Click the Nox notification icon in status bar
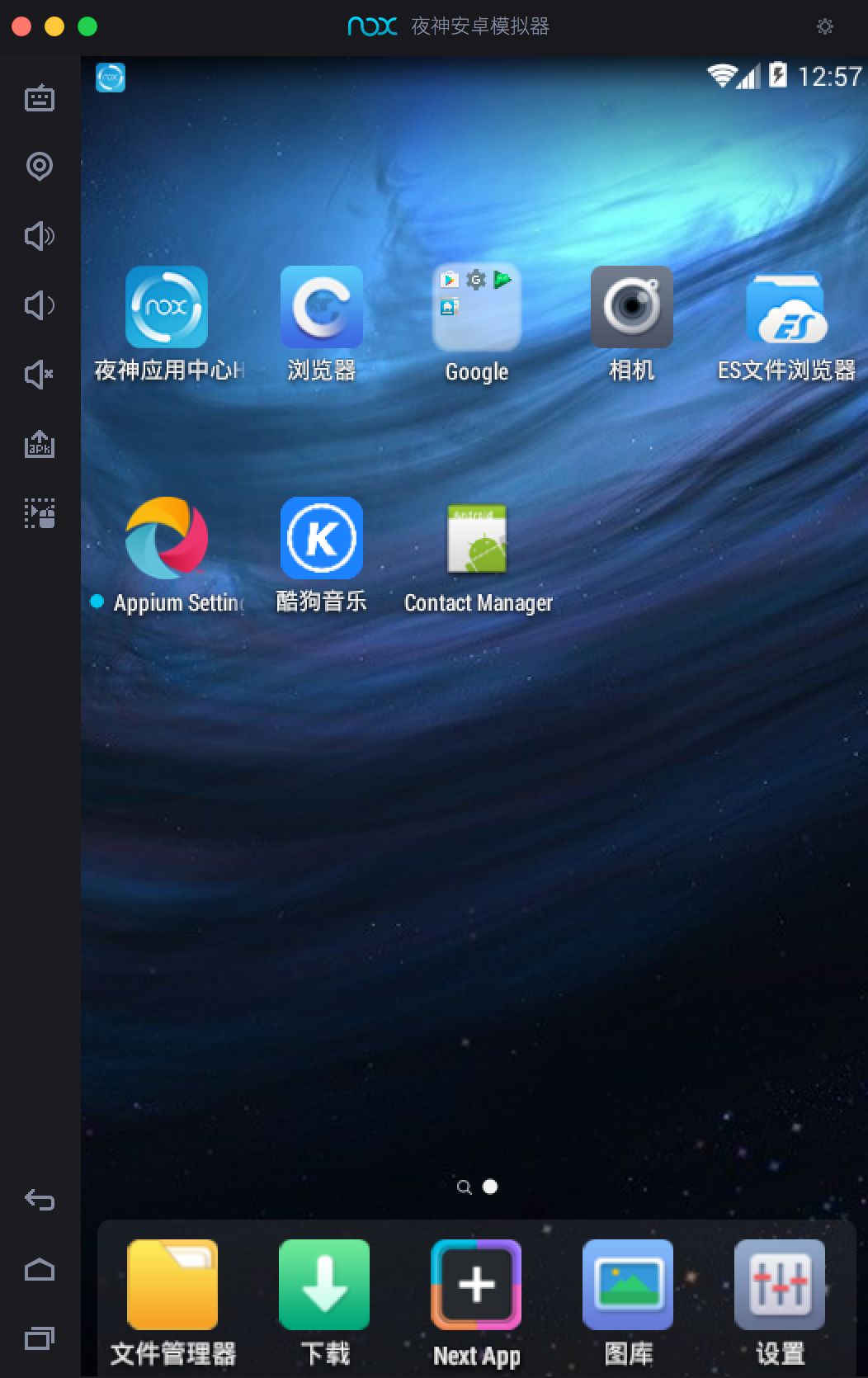 (111, 78)
